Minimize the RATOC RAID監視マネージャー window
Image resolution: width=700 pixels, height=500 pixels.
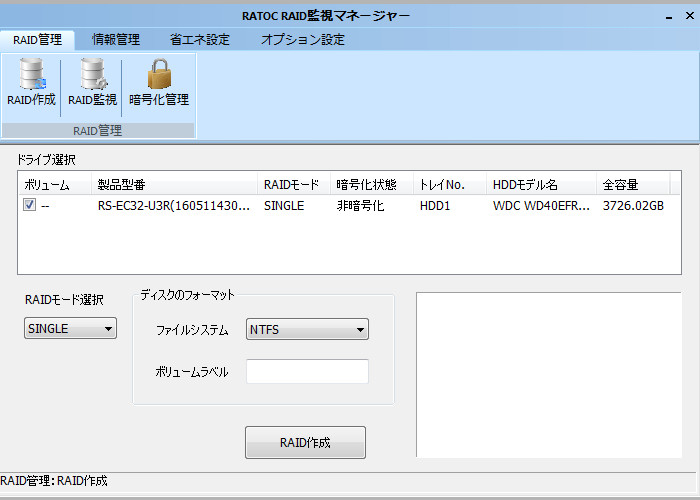click(x=669, y=17)
